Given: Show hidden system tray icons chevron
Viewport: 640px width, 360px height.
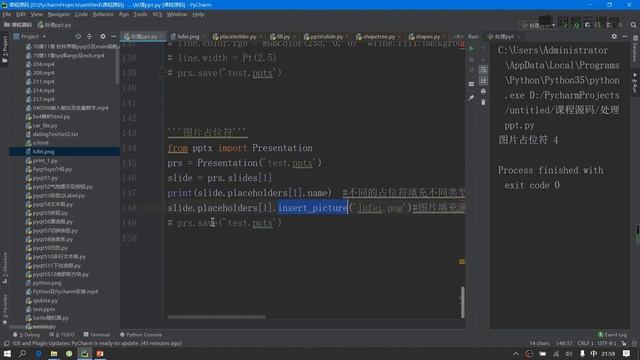Looking at the screenshot, I should [516, 354].
